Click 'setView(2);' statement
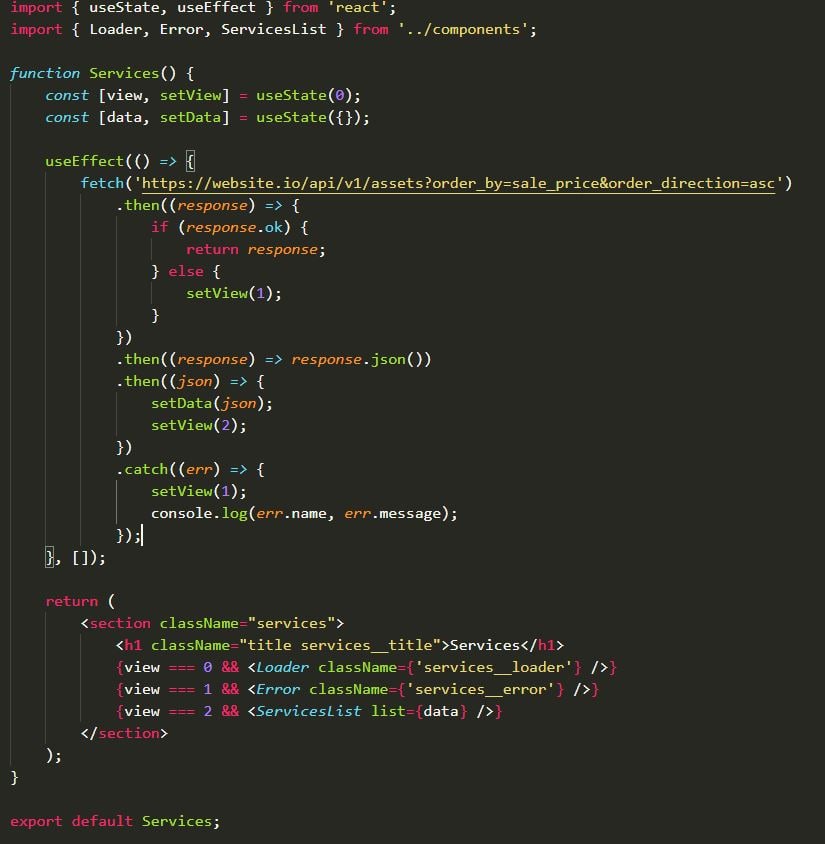The width and height of the screenshot is (825, 844). tap(199, 425)
